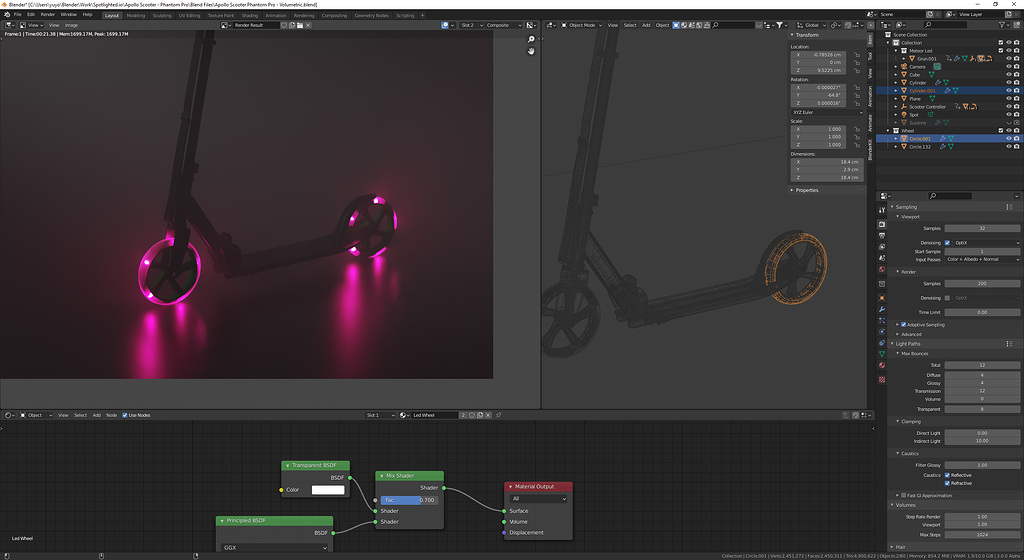Click the Transparent BSDF node header
Viewport: 1024px width, 560px height.
tap(315, 465)
